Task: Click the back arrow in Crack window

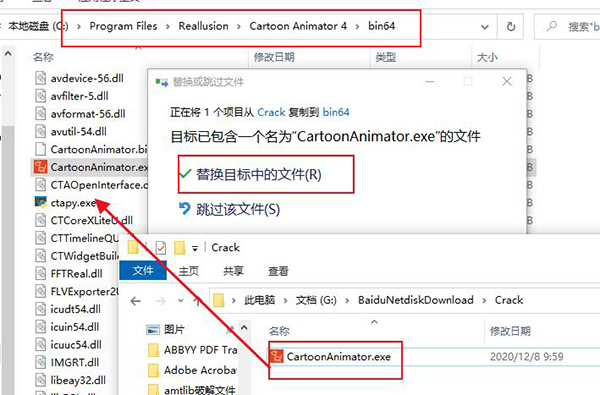Action: point(135,301)
